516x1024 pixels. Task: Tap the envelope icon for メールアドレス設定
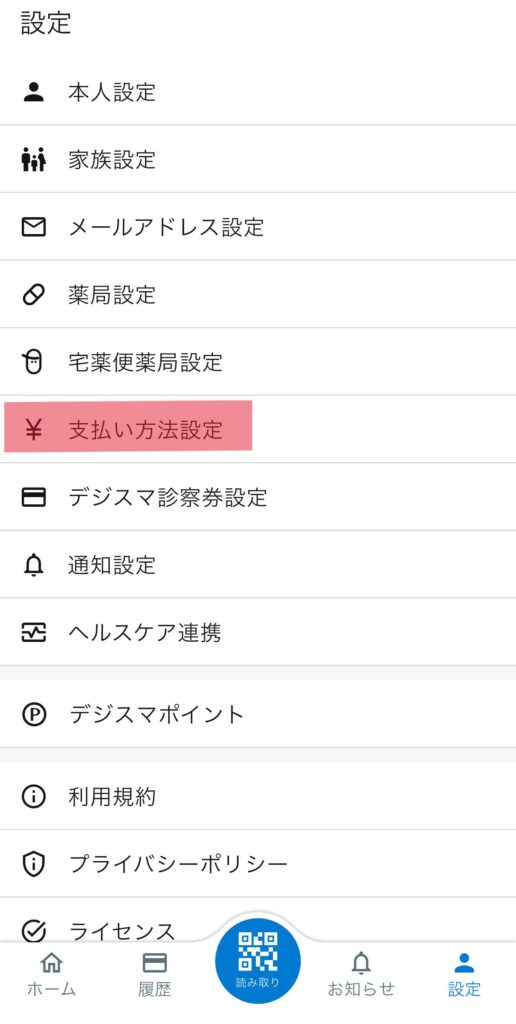(33, 227)
